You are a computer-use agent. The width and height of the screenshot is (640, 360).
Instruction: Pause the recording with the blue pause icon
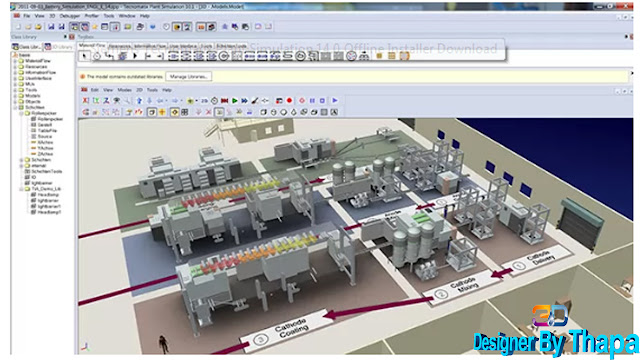pyautogui.click(x=312, y=100)
